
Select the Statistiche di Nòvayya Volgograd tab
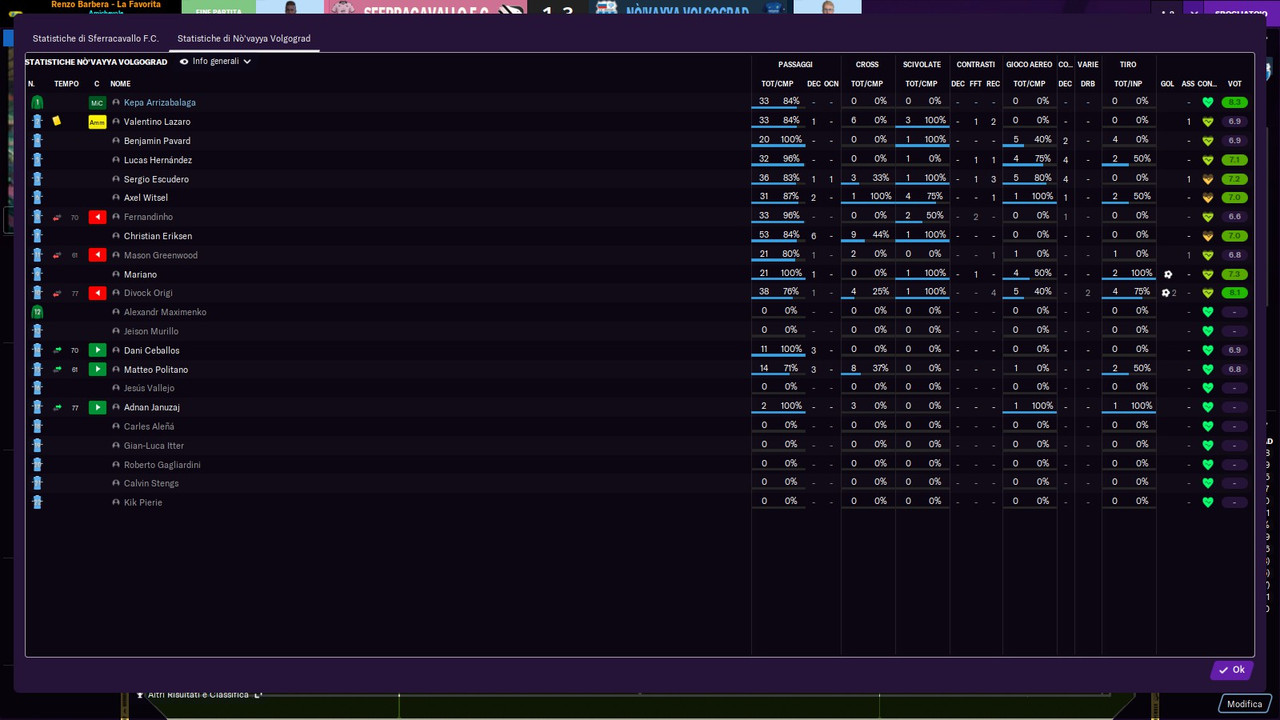click(x=244, y=38)
